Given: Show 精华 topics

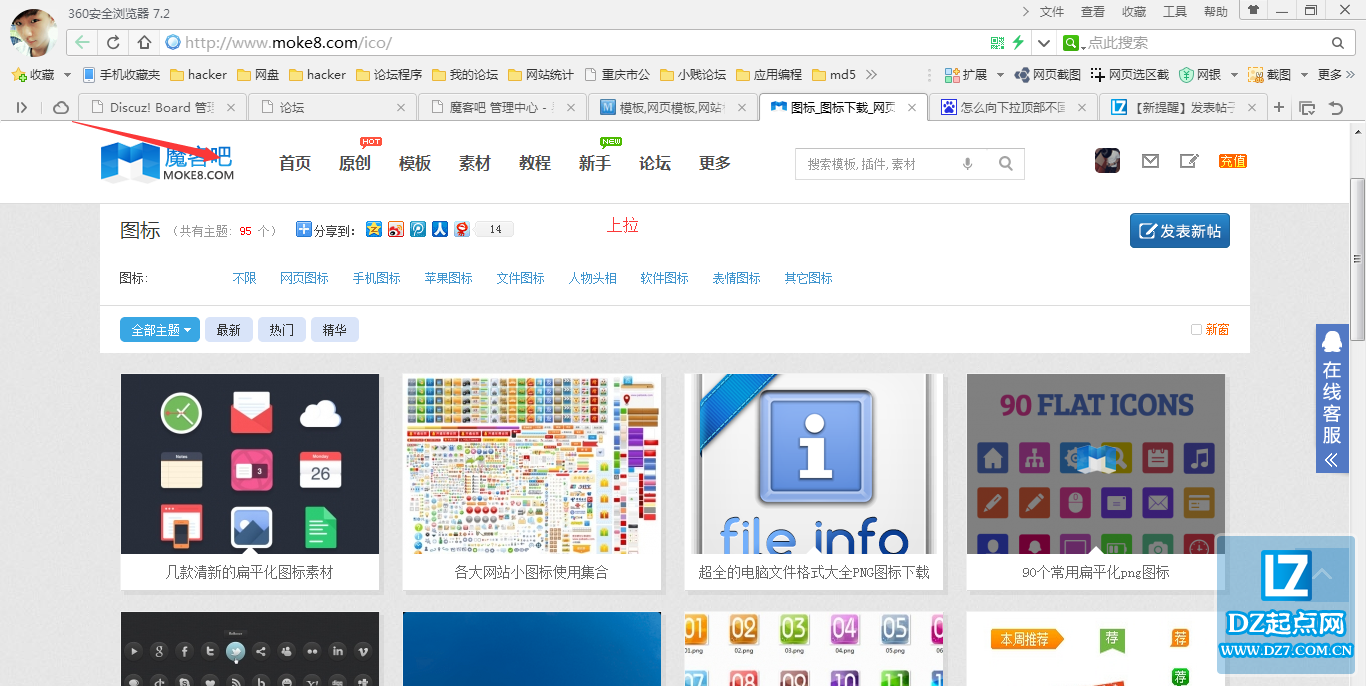Looking at the screenshot, I should click(x=335, y=330).
